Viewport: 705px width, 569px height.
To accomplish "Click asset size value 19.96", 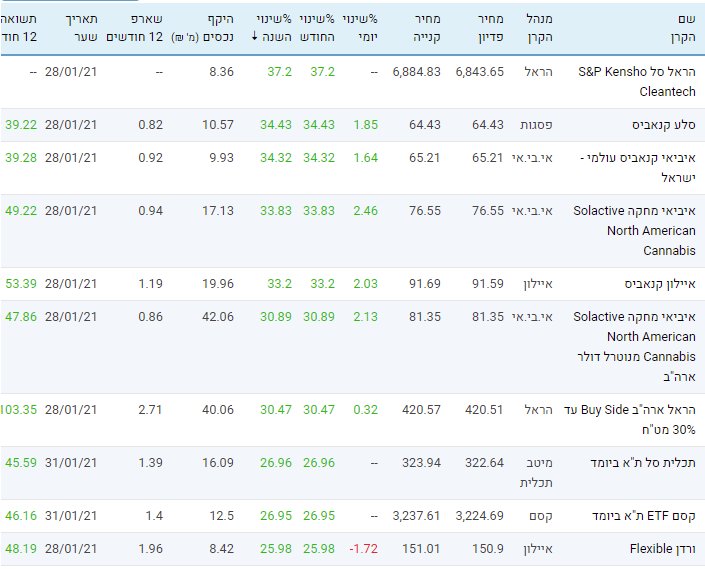I will [x=218, y=284].
